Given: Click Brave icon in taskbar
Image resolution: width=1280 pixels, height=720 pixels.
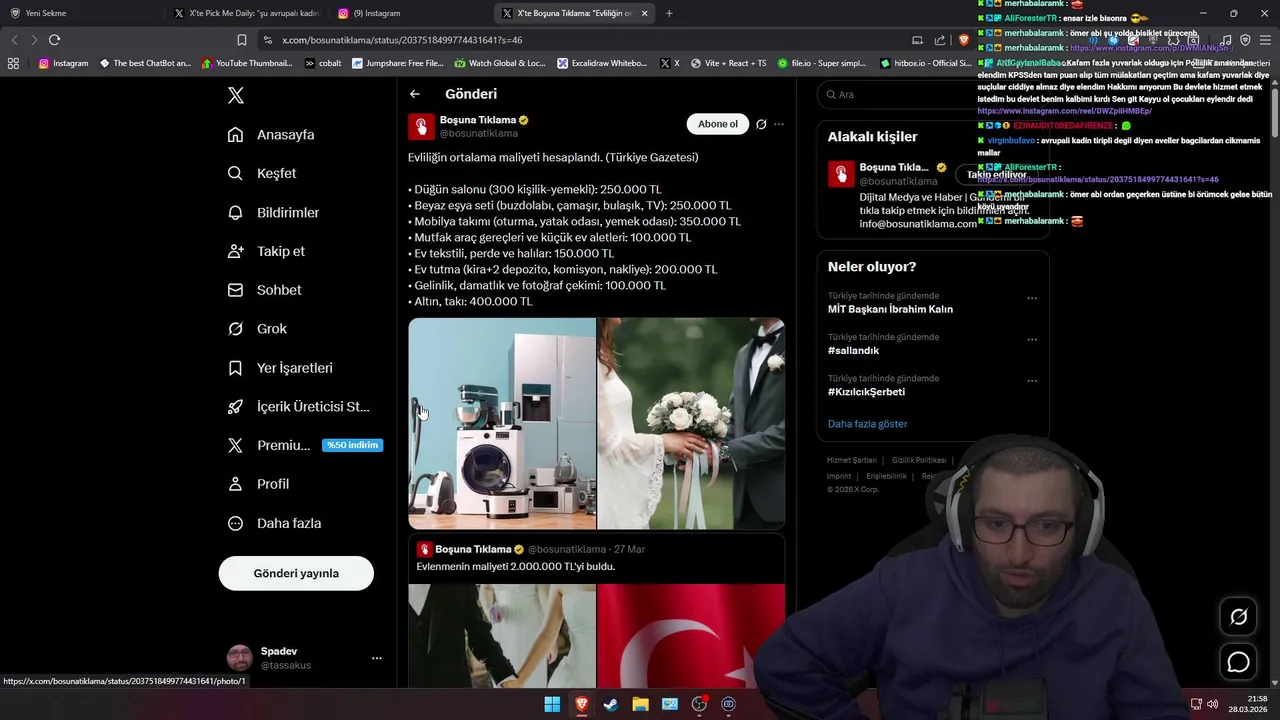Looking at the screenshot, I should click(x=581, y=704).
